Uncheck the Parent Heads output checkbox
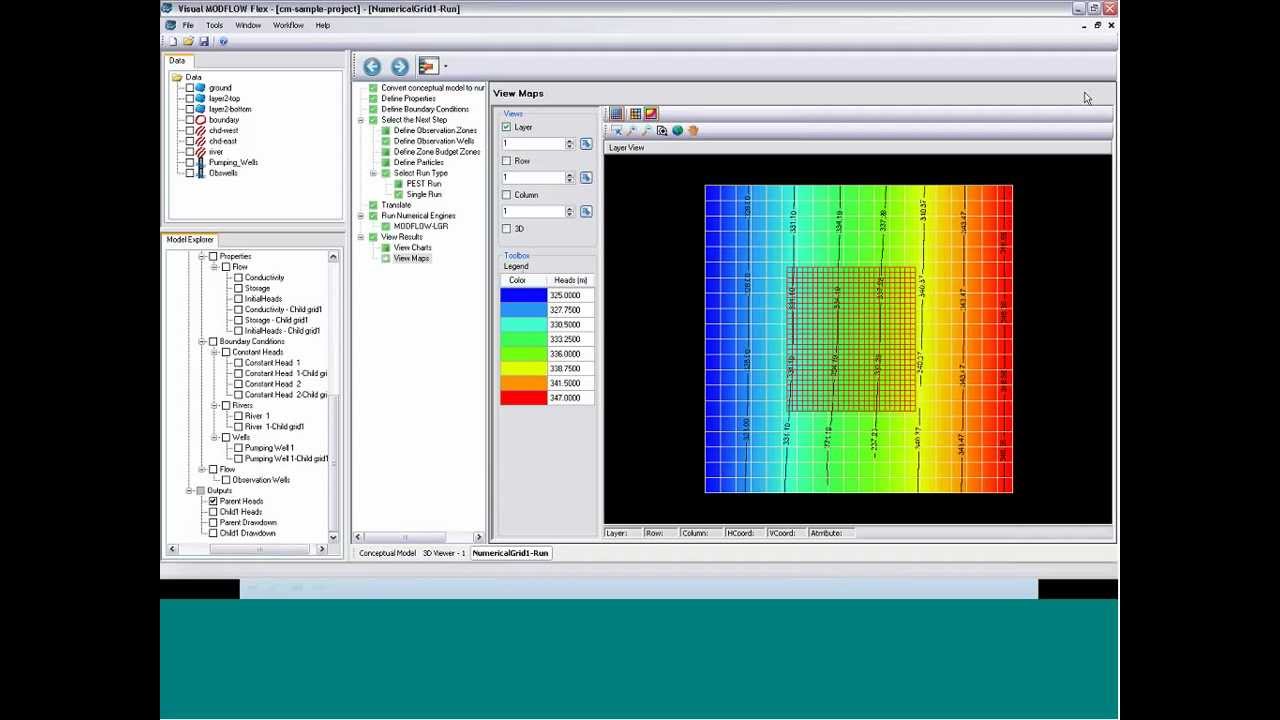Image resolution: width=1280 pixels, height=720 pixels. pos(213,501)
